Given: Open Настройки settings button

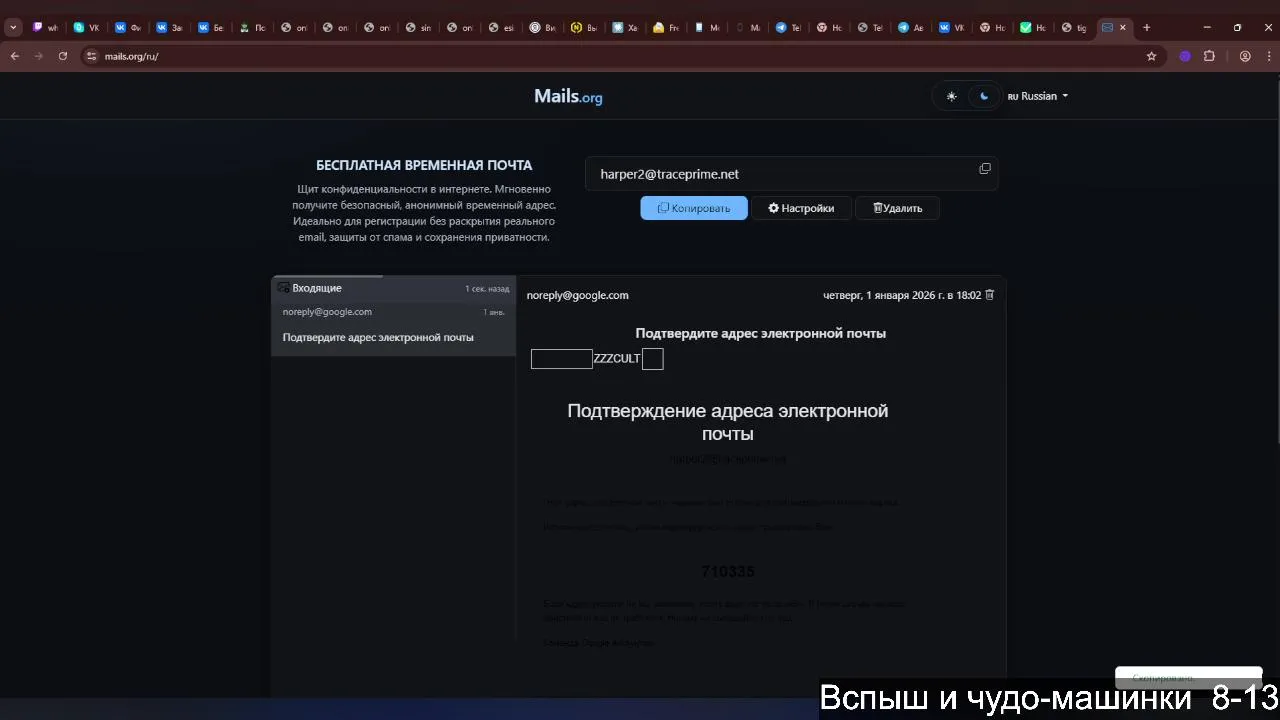Looking at the screenshot, I should click(801, 208).
